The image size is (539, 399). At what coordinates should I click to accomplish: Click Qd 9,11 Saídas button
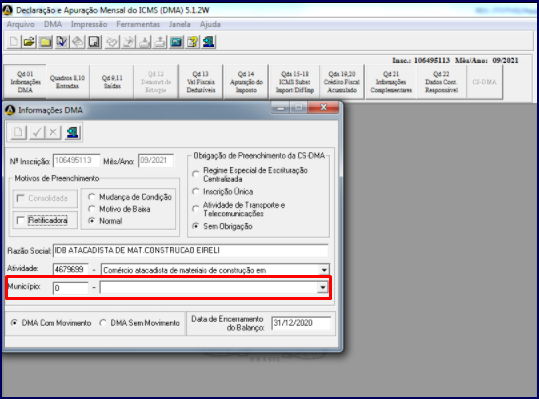pos(112,82)
